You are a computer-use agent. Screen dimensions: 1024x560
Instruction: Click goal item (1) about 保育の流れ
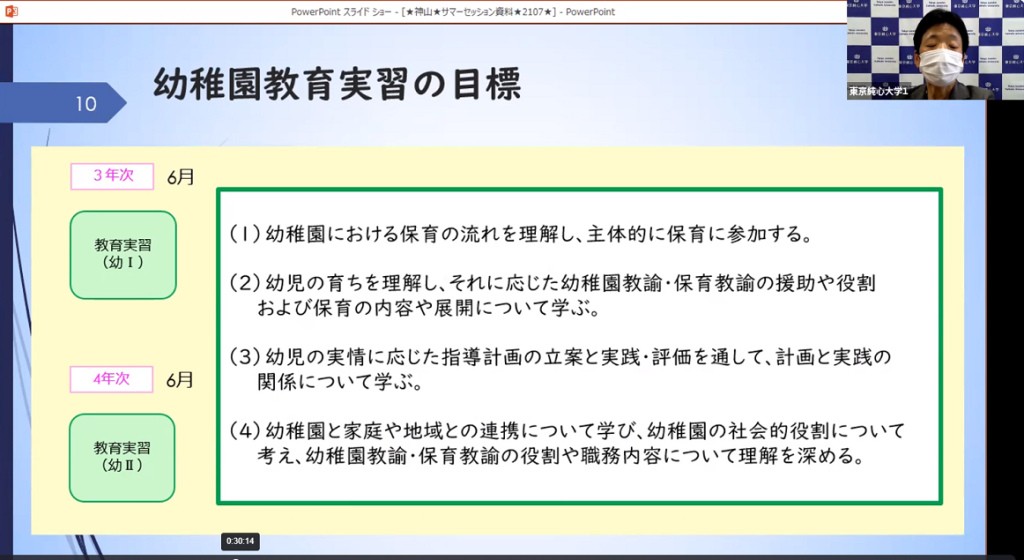click(x=518, y=235)
